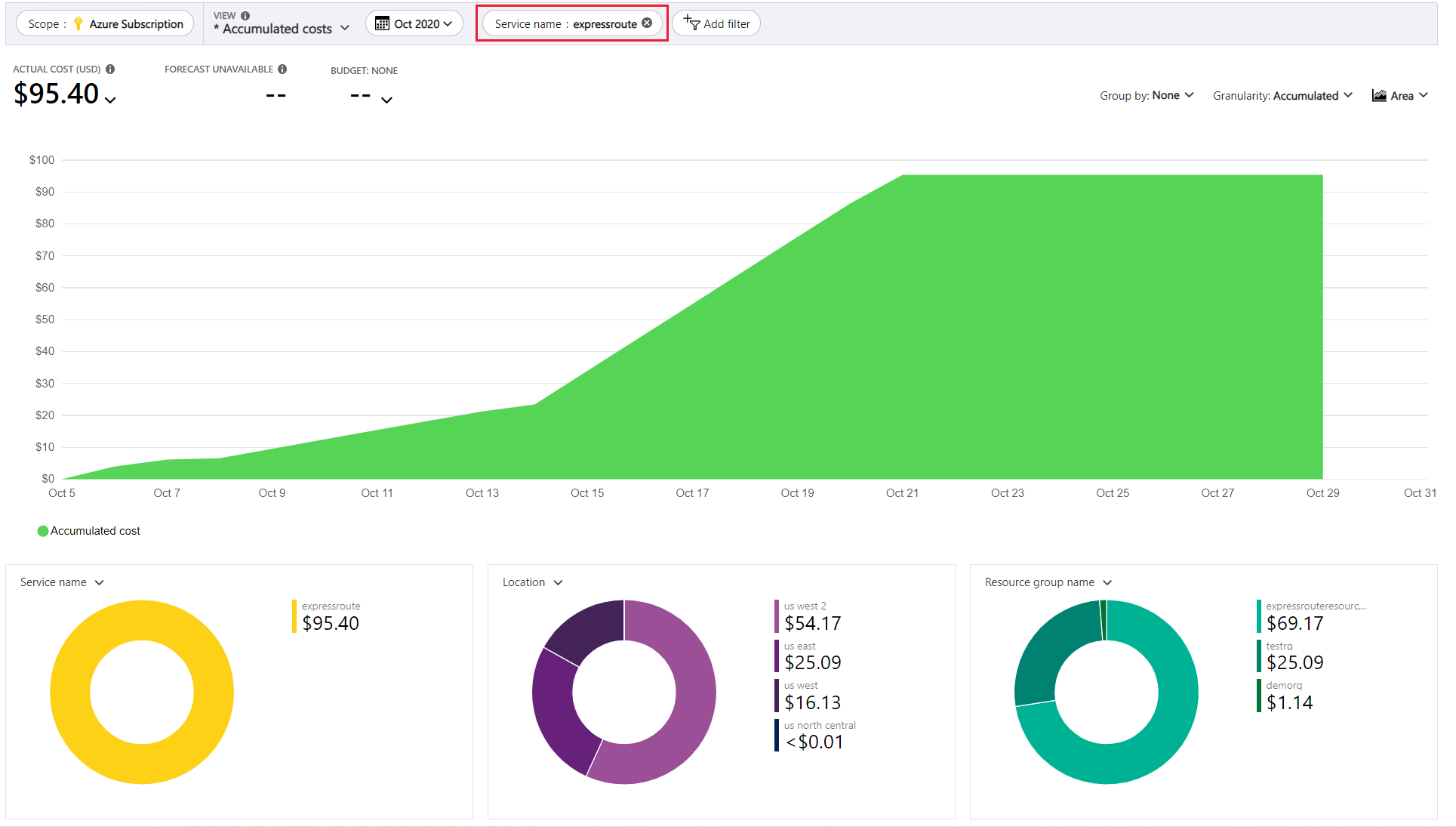Click the Scope Azure Subscription pill
The height and width of the screenshot is (827, 1456).
[105, 23]
